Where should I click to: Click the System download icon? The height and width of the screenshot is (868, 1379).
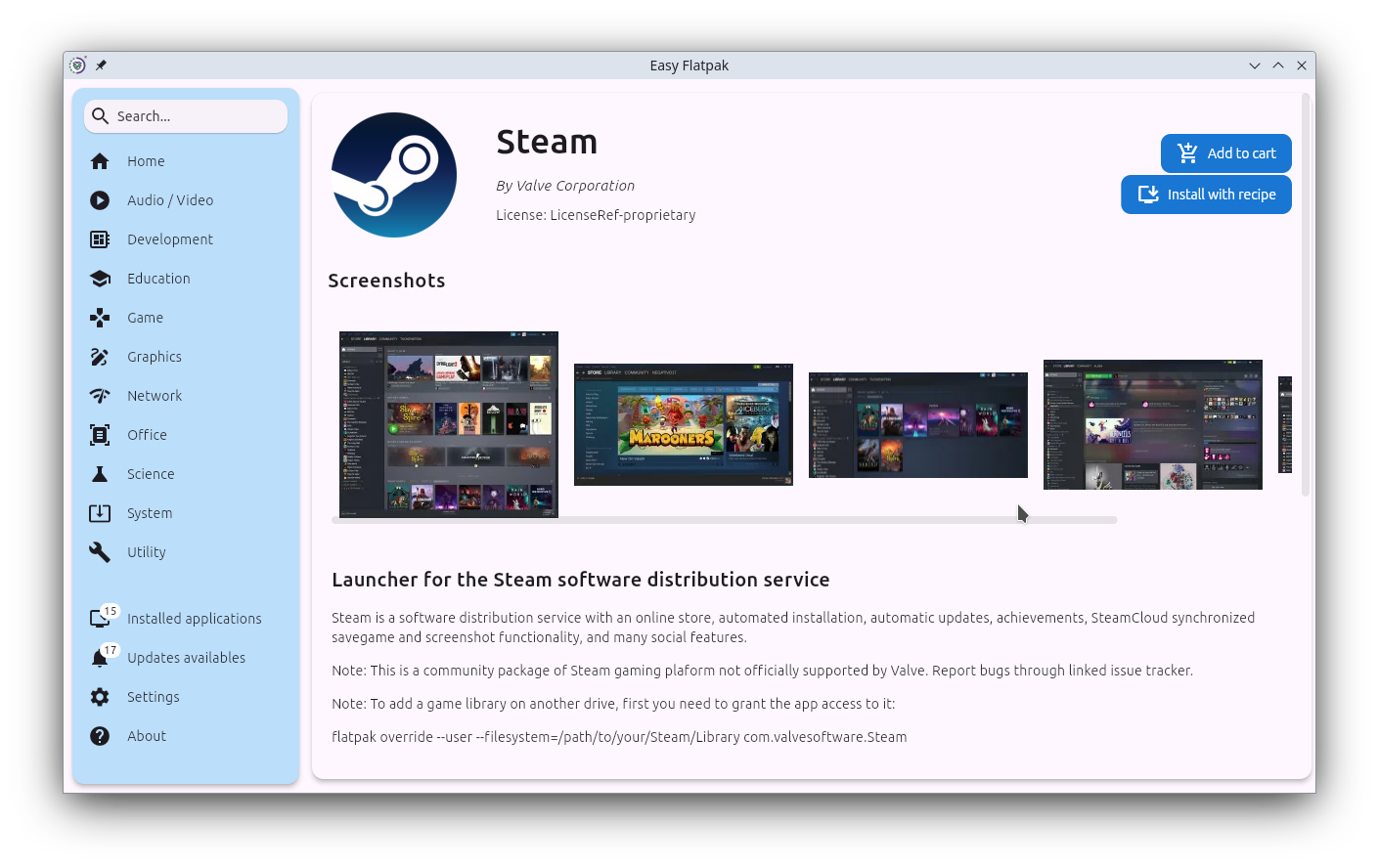click(x=100, y=513)
